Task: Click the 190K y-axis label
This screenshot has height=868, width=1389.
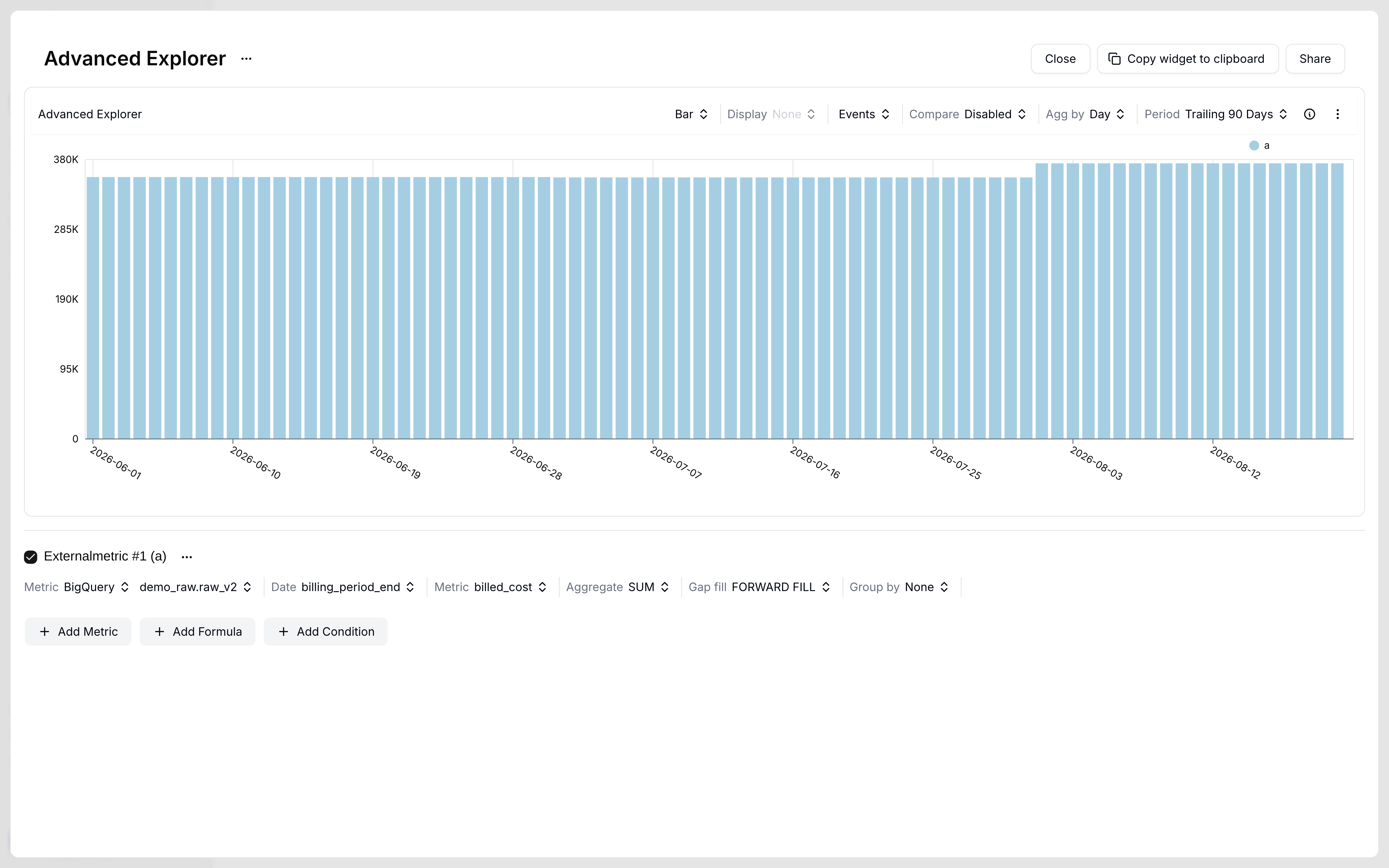Action: coord(67,299)
